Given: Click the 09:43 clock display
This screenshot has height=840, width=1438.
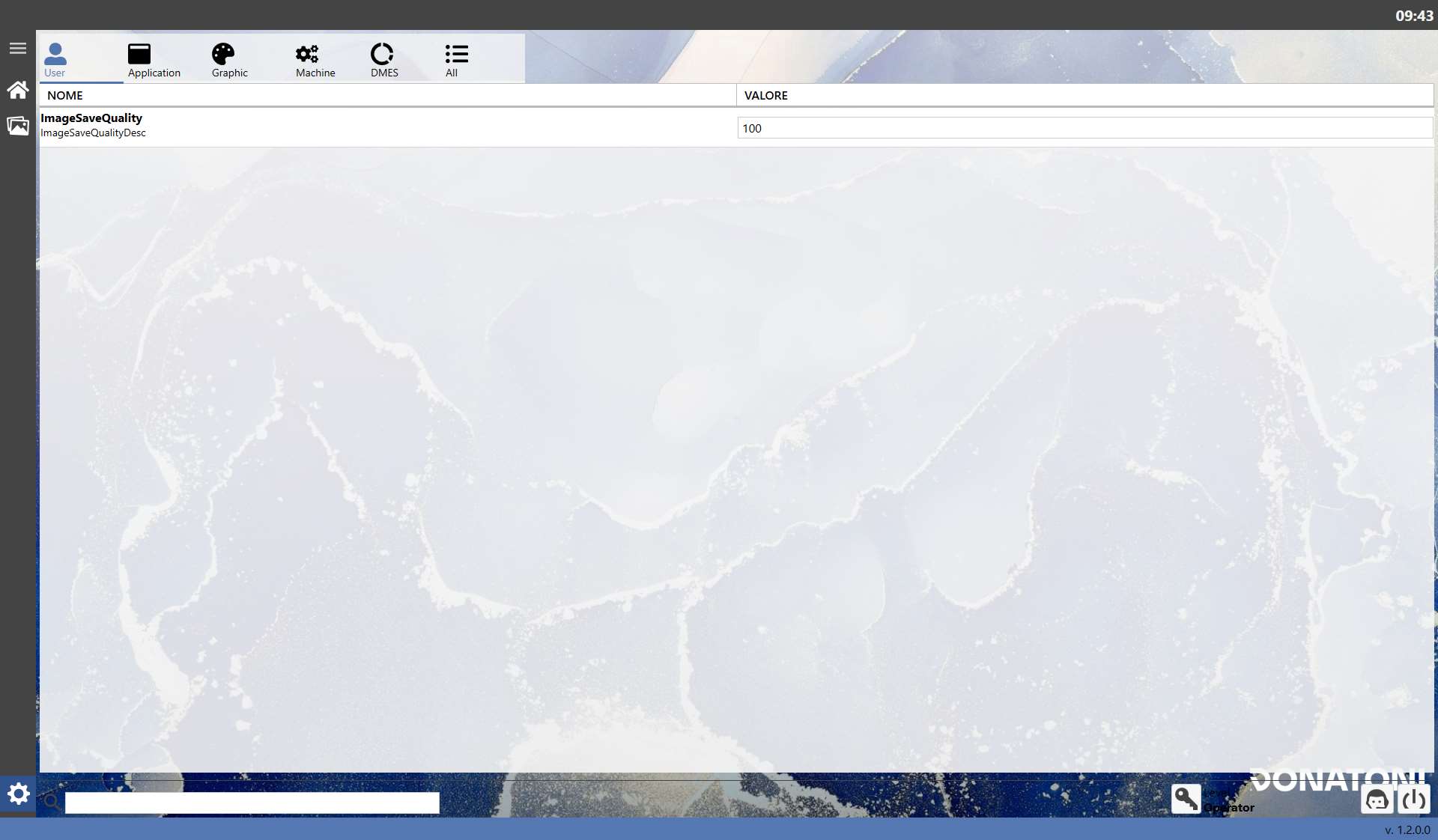Looking at the screenshot, I should [1414, 16].
